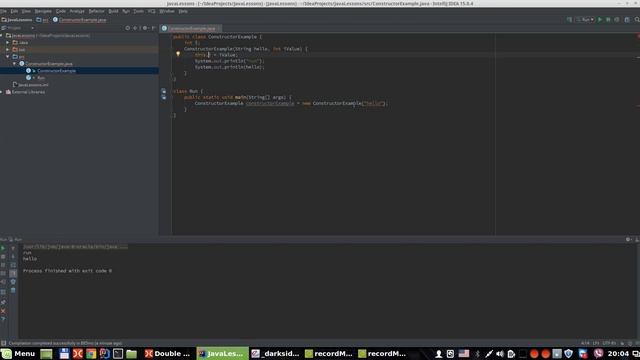Collapse ConstructorExample.java file node
The image size is (640, 360).
[15, 64]
